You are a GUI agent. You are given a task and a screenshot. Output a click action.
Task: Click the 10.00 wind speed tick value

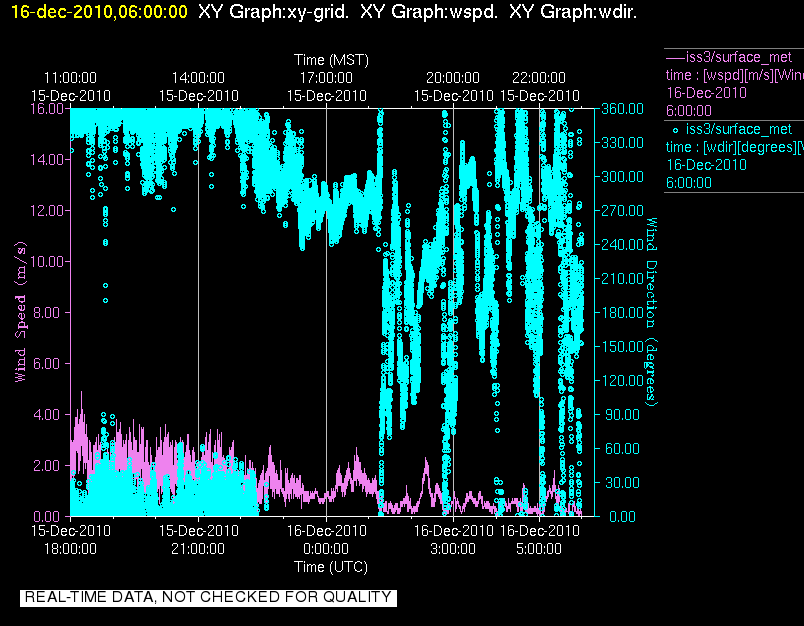pyautogui.click(x=47, y=261)
